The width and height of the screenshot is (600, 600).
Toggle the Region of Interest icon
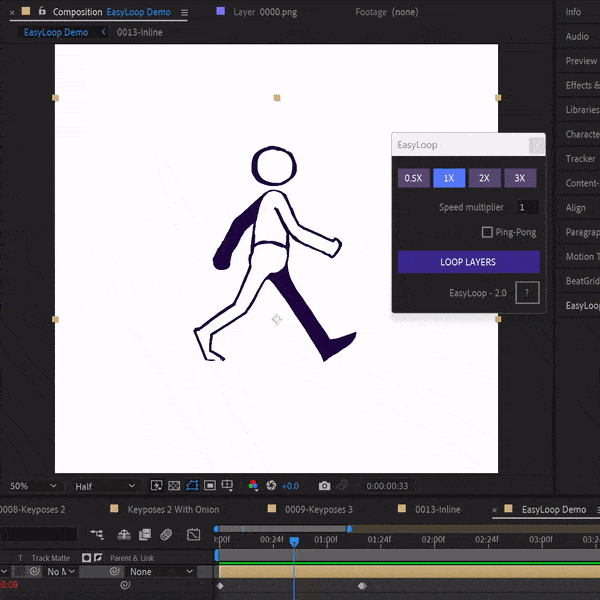coord(210,486)
